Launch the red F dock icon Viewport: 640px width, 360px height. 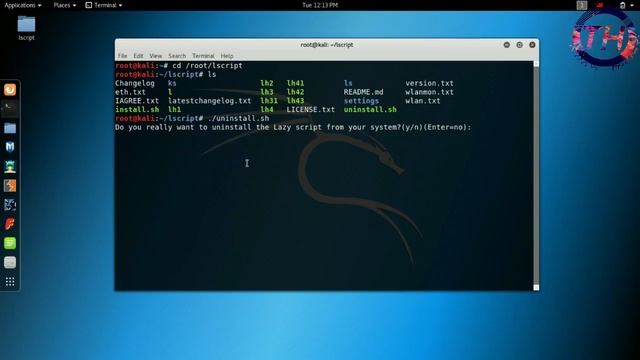click(10, 224)
